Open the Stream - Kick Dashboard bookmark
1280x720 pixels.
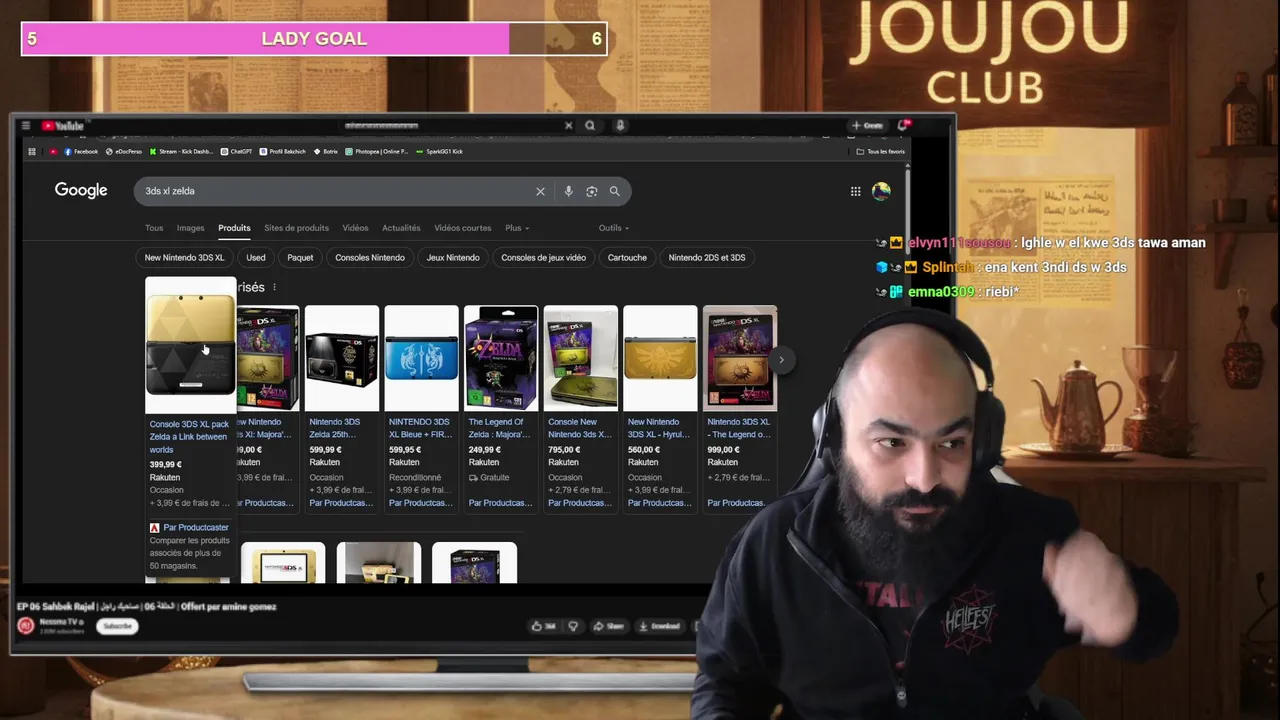(x=181, y=152)
